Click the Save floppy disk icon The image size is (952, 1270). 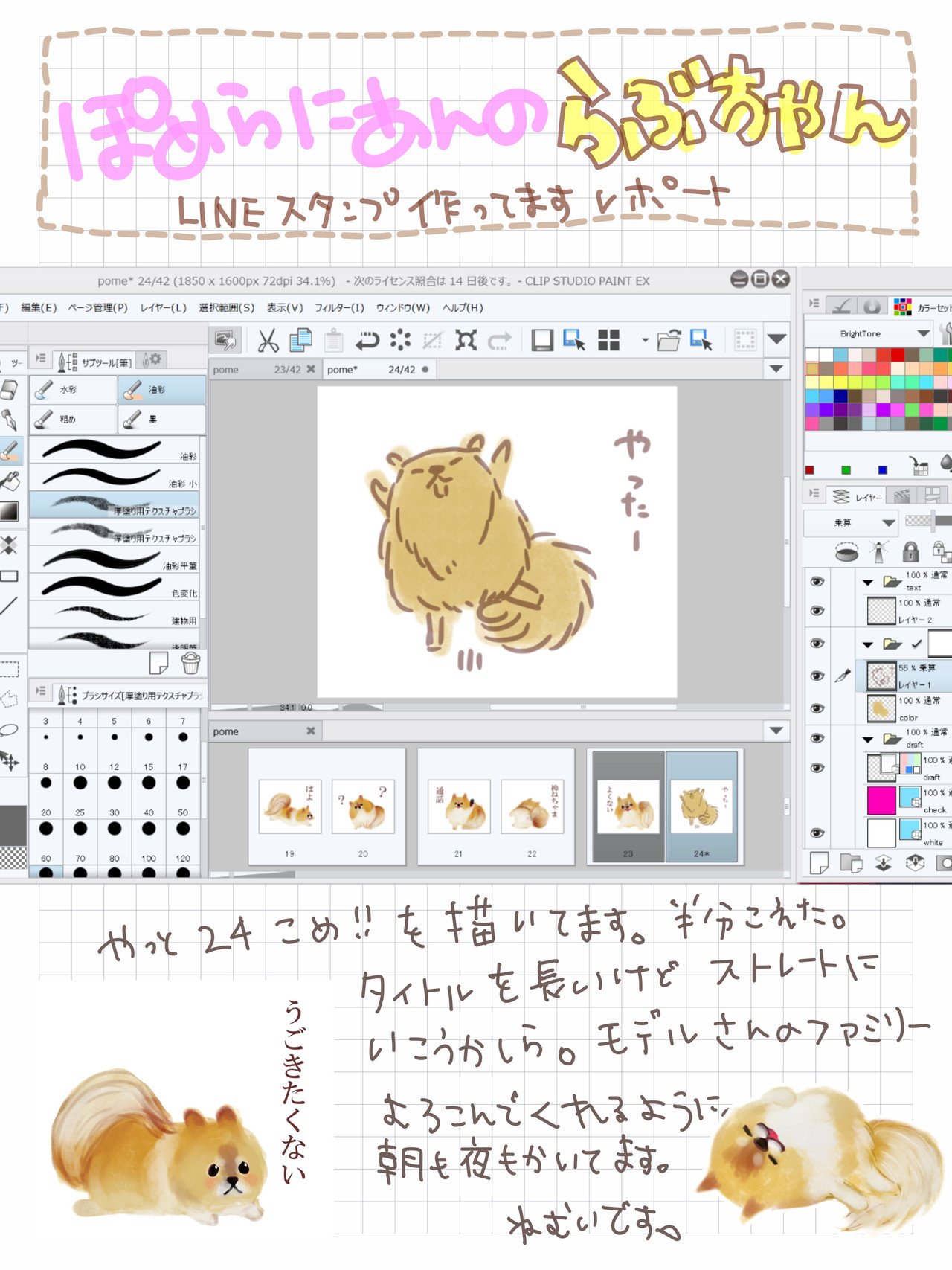click(542, 340)
